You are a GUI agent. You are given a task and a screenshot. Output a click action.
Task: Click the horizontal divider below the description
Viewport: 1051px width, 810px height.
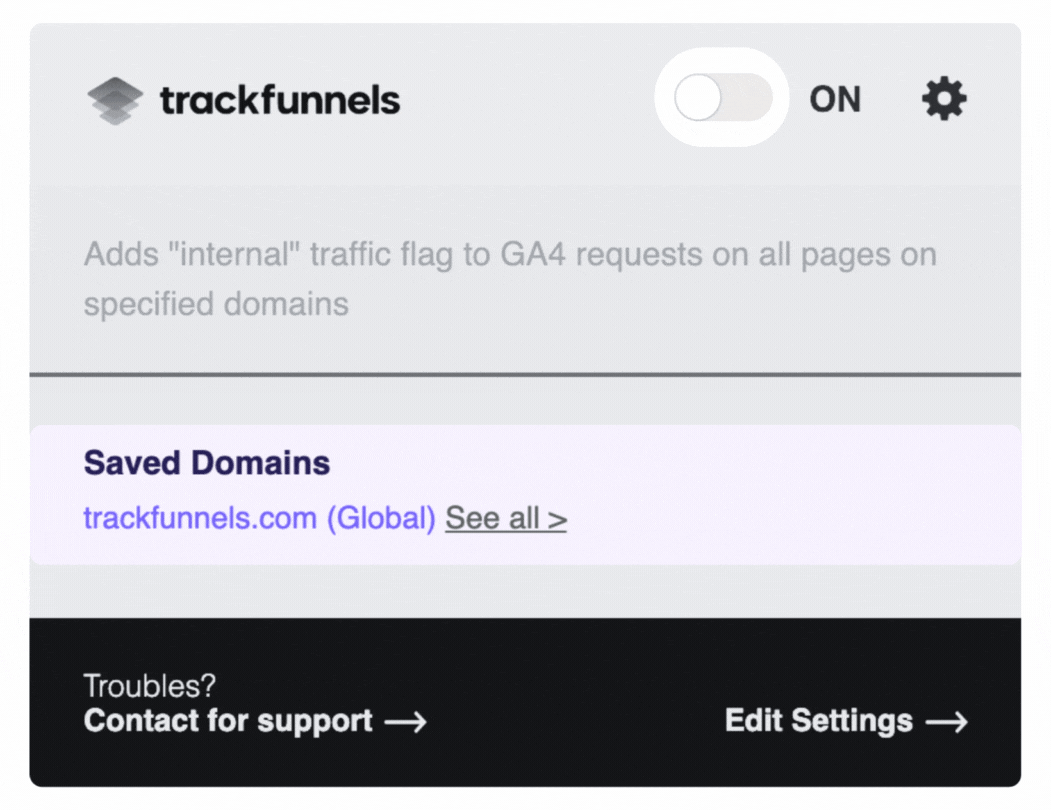[x=525, y=374]
